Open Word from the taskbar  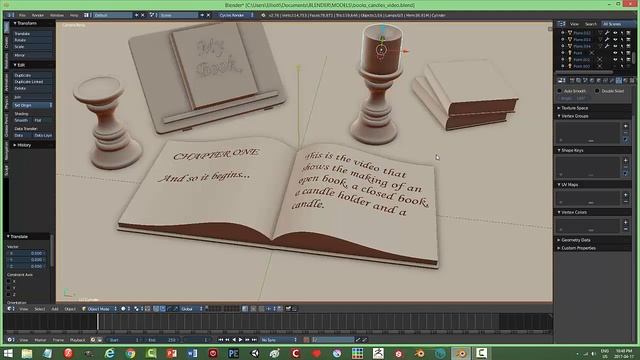[193, 353]
